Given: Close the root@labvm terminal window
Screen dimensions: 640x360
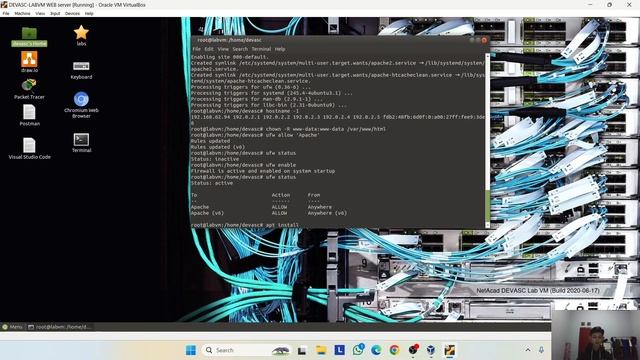Looking at the screenshot, I should pos(484,40).
